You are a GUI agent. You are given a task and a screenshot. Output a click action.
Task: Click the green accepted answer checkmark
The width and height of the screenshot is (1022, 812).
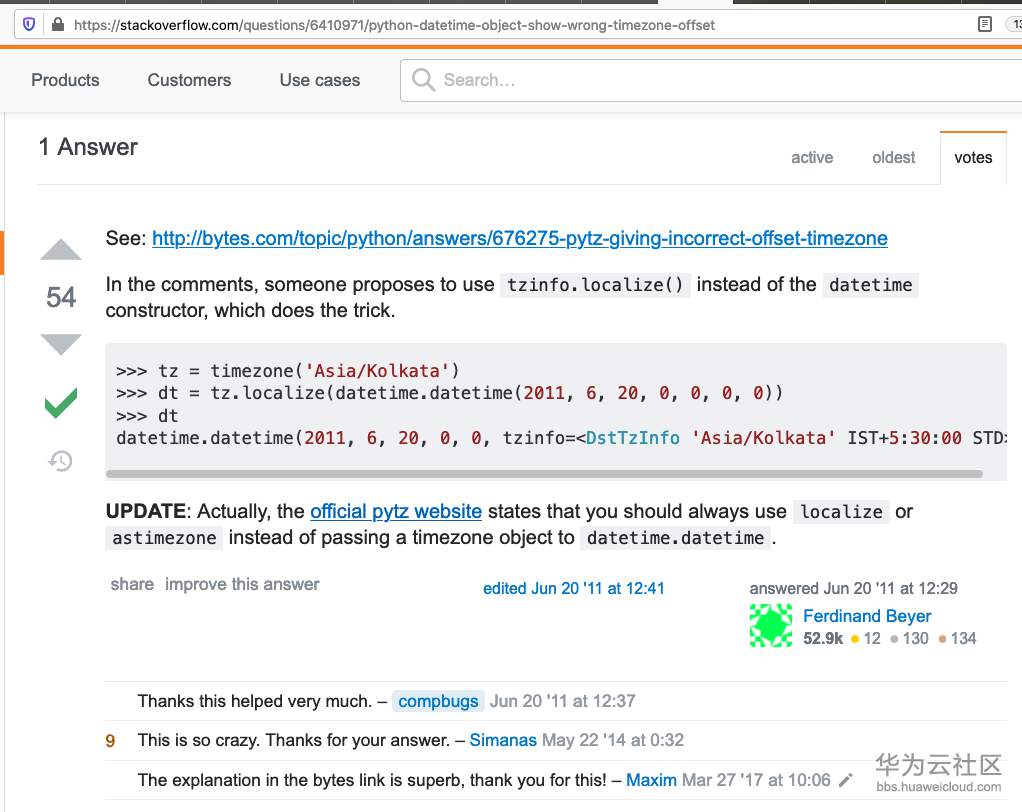pyautogui.click(x=61, y=404)
